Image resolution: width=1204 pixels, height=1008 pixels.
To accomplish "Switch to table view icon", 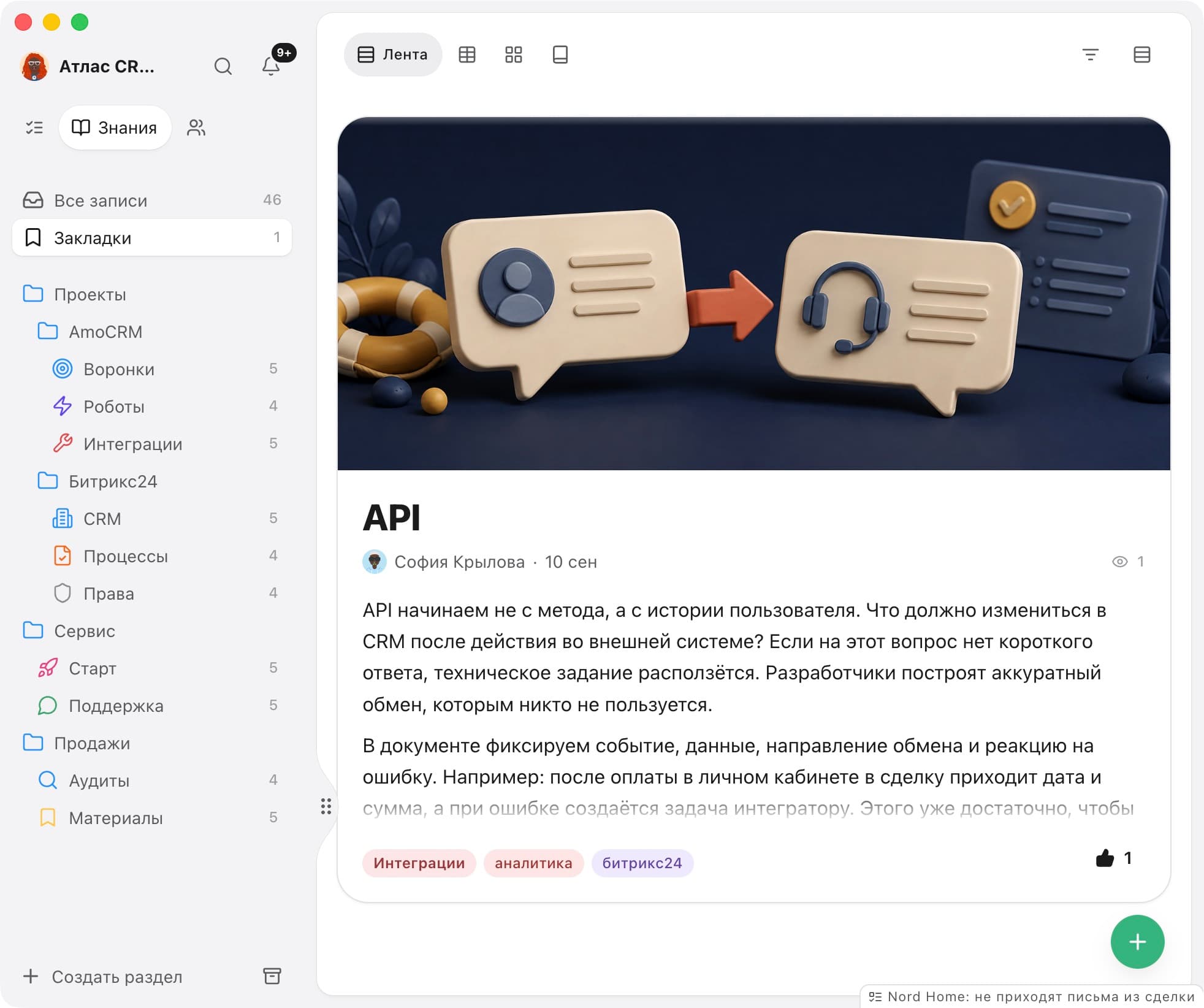I will (467, 55).
